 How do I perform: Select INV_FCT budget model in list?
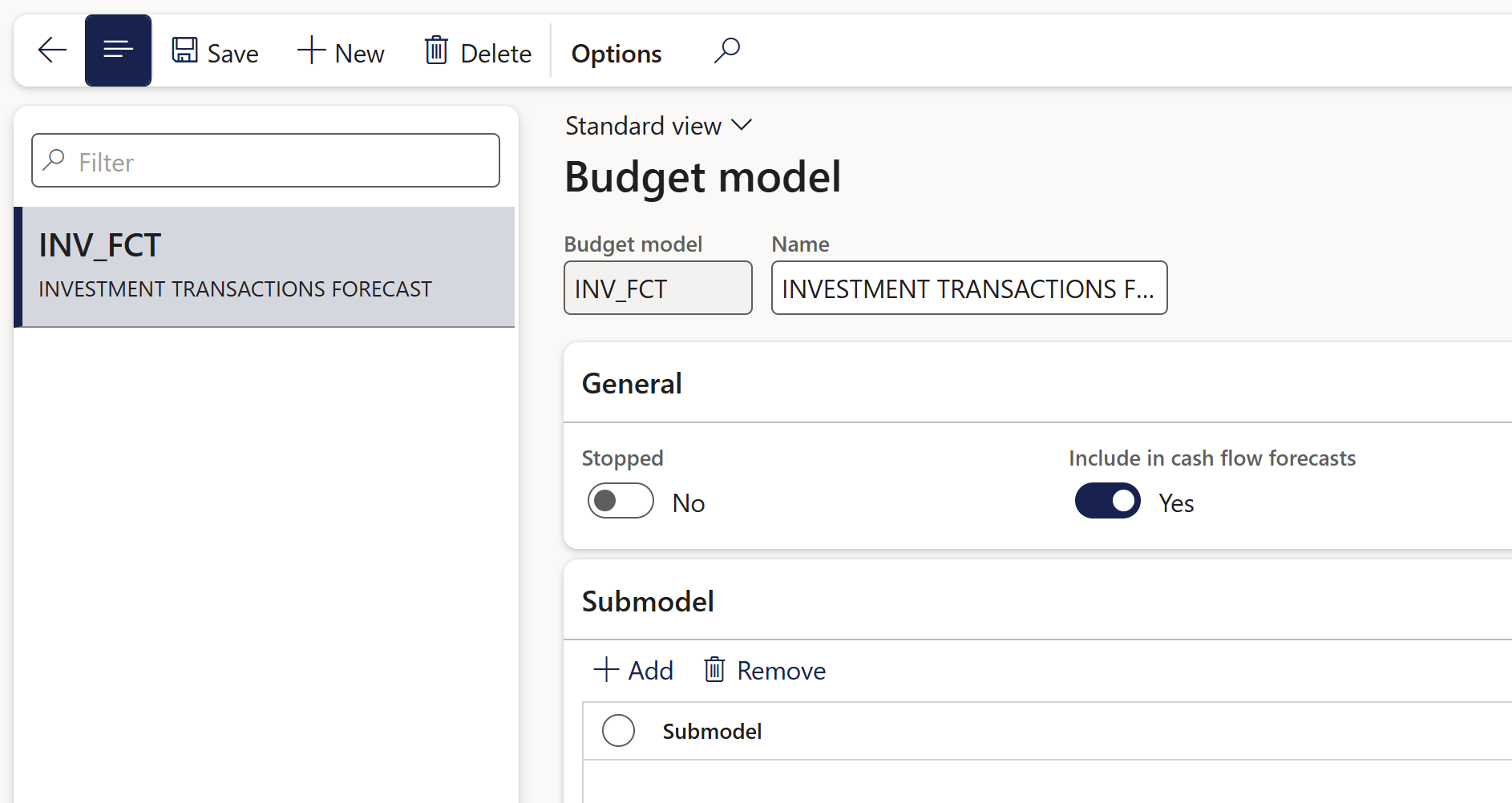tap(265, 267)
